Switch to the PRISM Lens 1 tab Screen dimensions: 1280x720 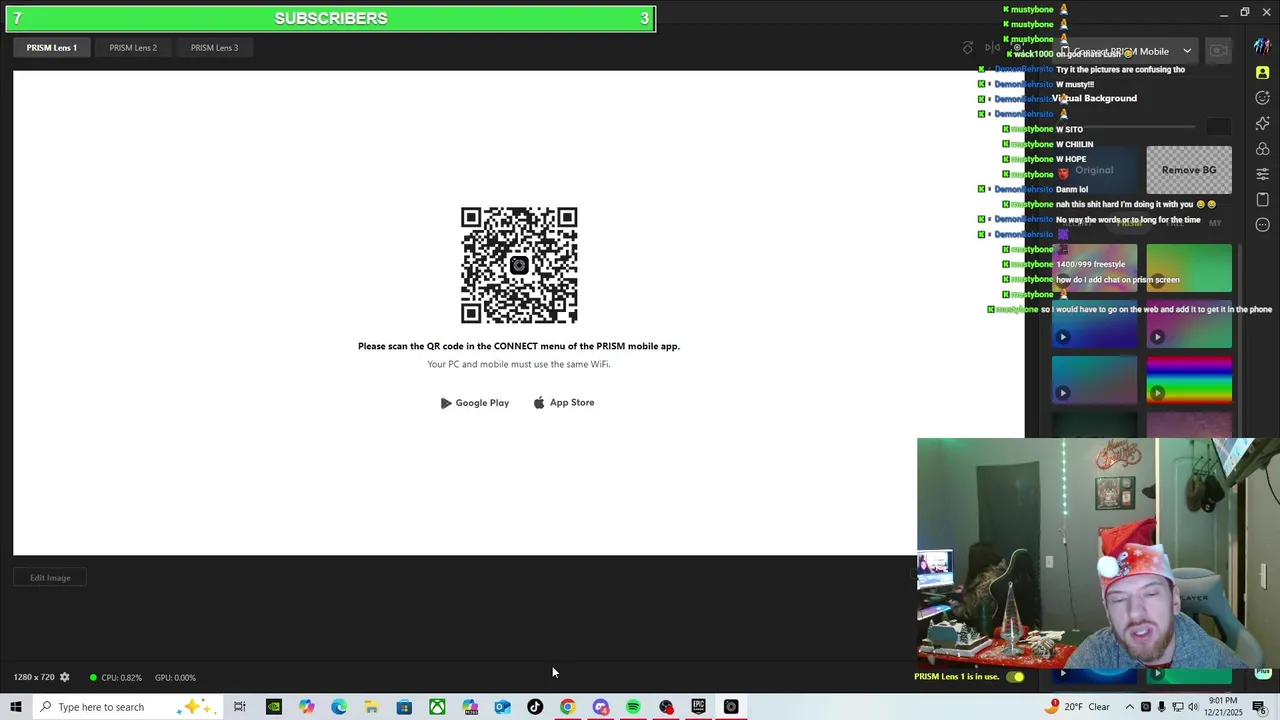tap(52, 48)
